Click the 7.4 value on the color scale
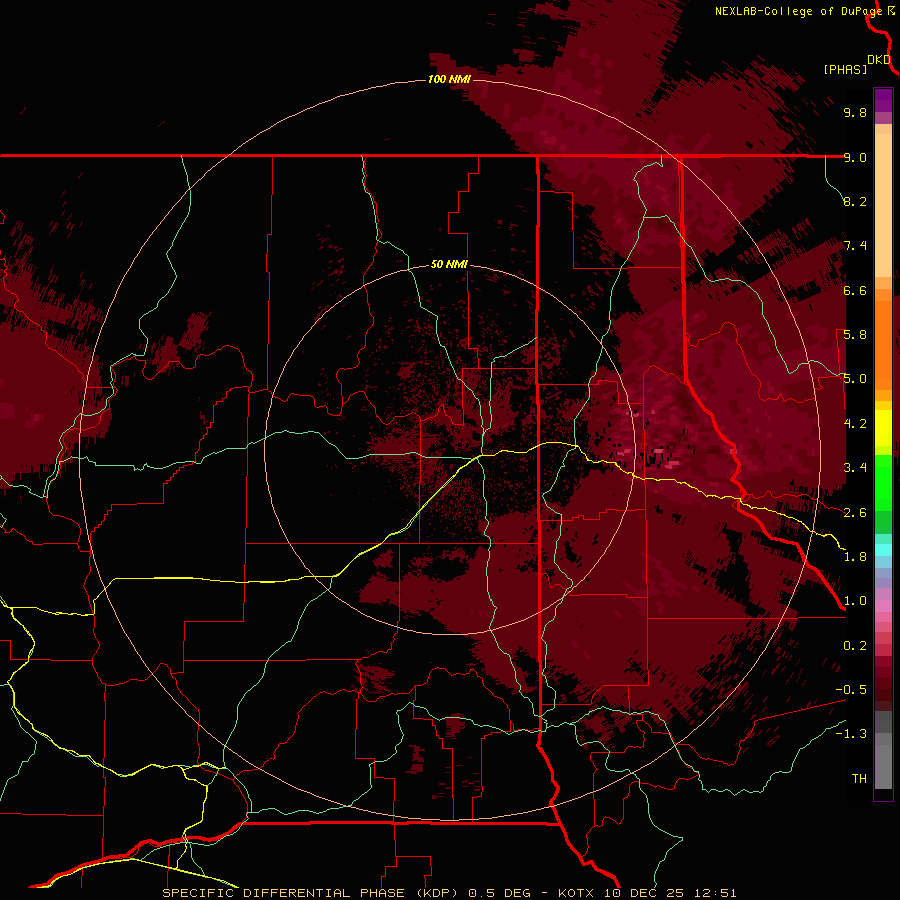 855,246
